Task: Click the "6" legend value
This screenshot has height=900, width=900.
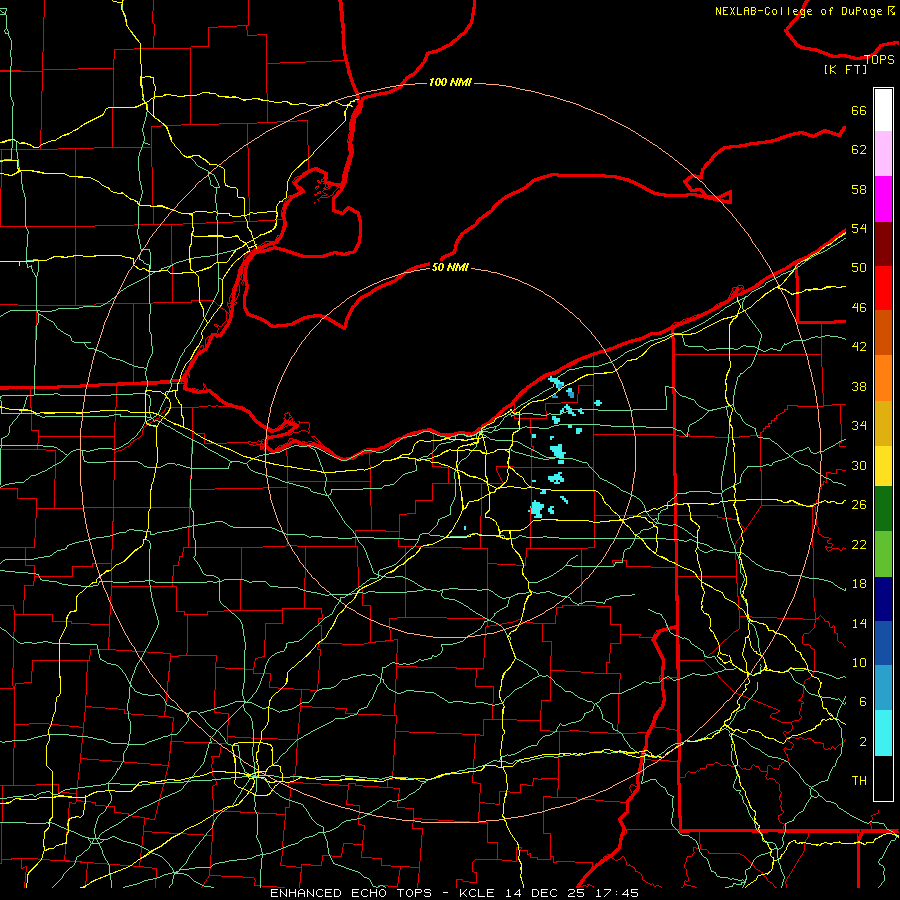Action: (863, 702)
